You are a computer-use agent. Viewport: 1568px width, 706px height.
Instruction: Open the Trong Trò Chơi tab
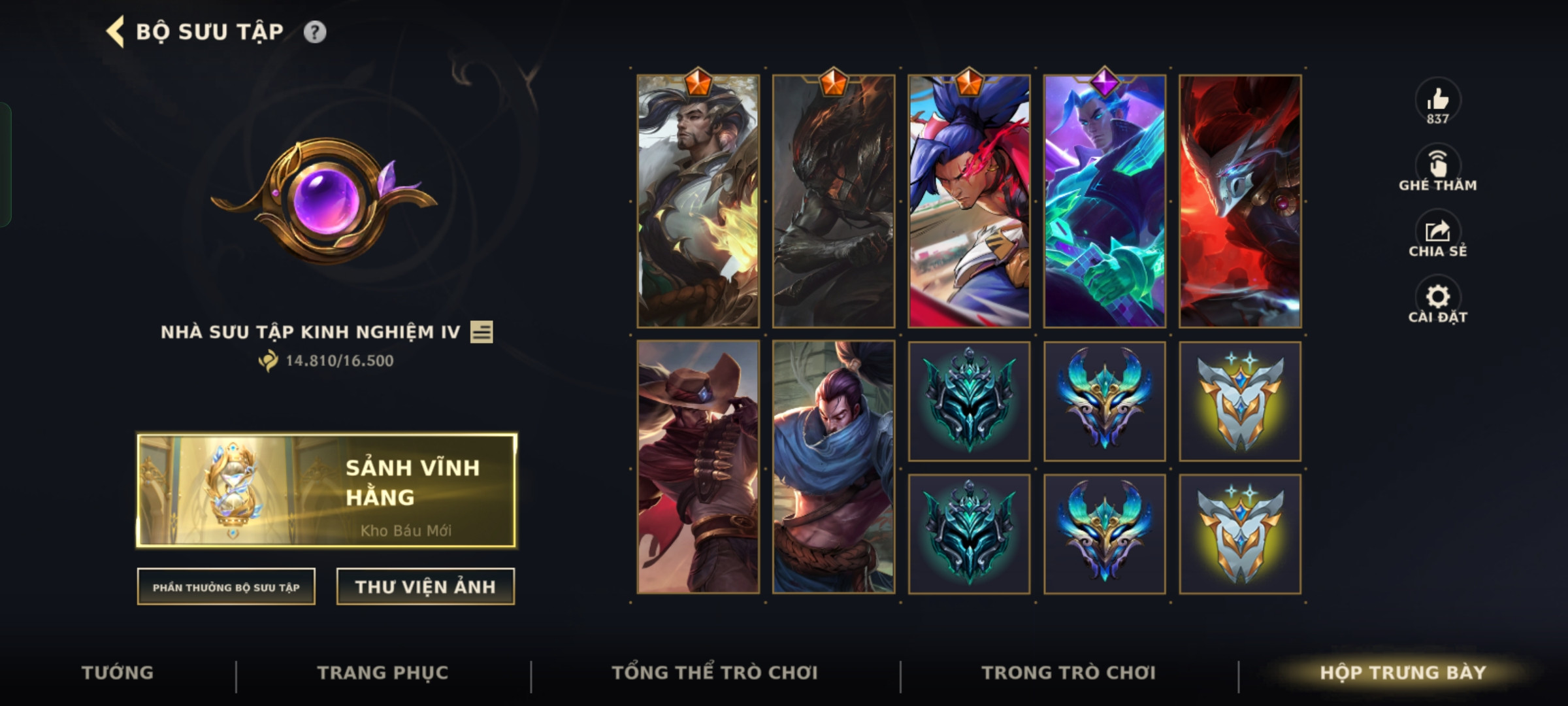pos(1069,673)
